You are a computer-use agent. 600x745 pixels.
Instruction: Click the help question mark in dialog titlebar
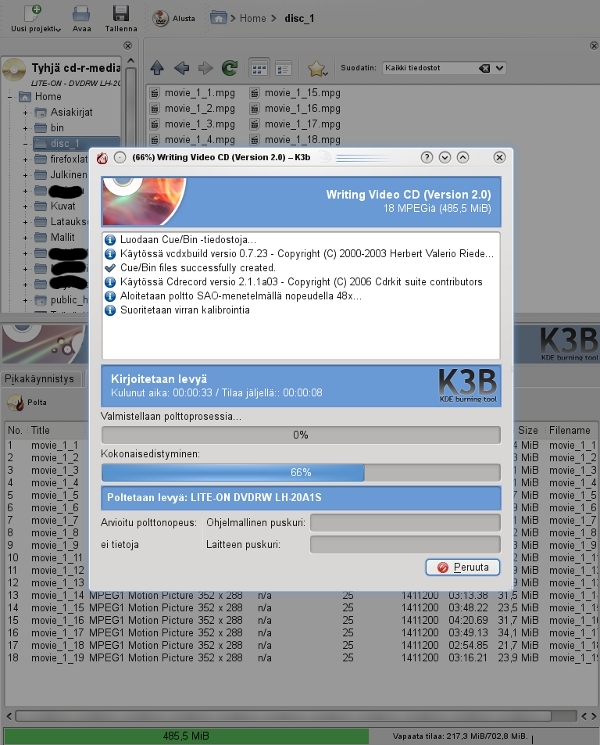[427, 157]
